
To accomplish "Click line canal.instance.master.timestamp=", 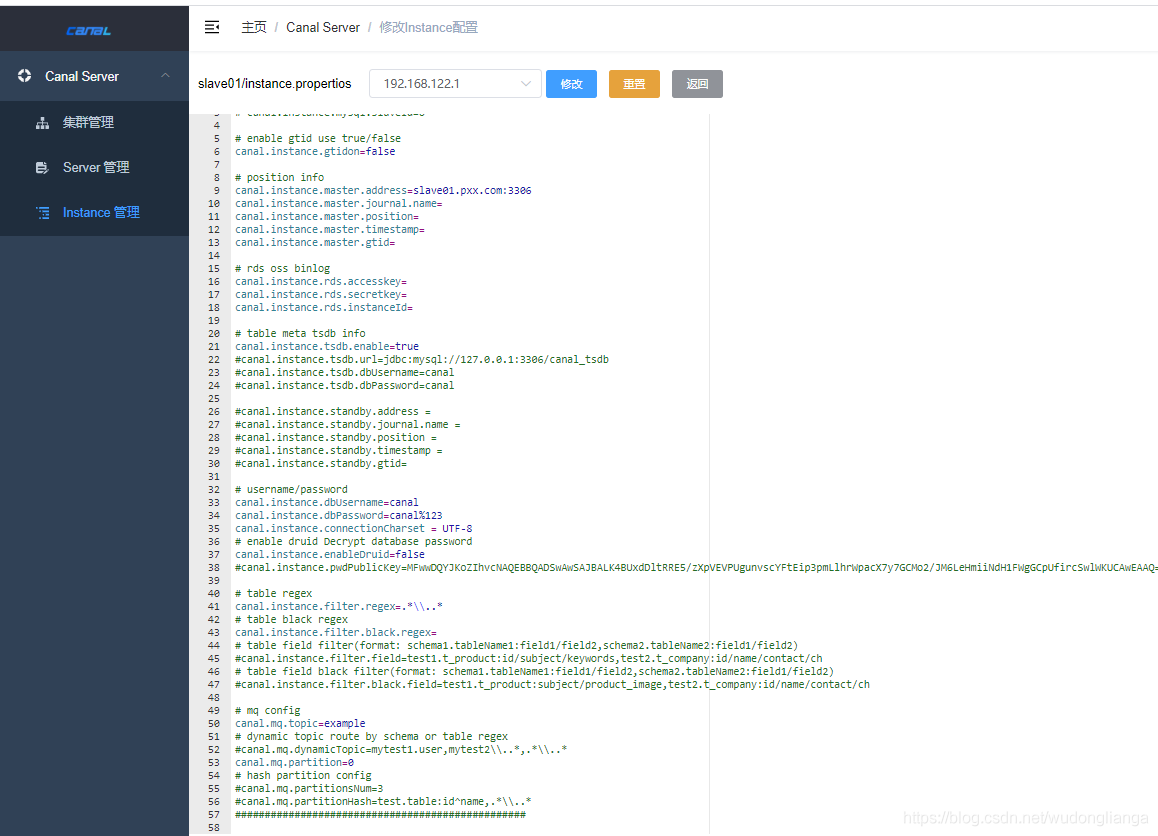I will point(330,230).
